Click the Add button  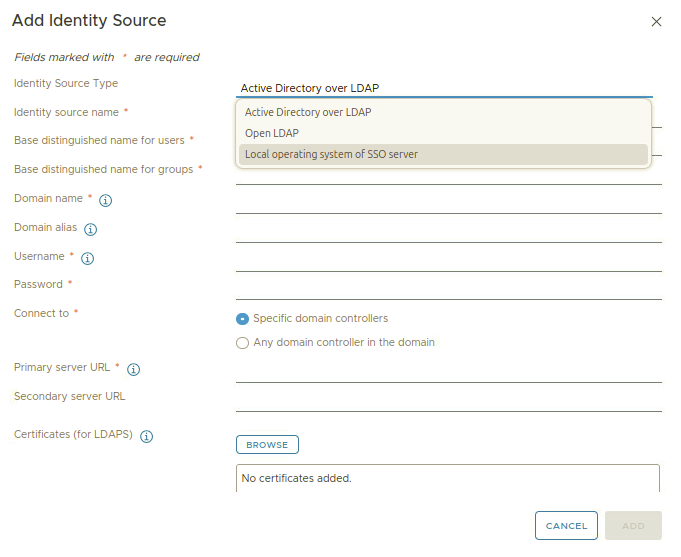click(x=633, y=526)
